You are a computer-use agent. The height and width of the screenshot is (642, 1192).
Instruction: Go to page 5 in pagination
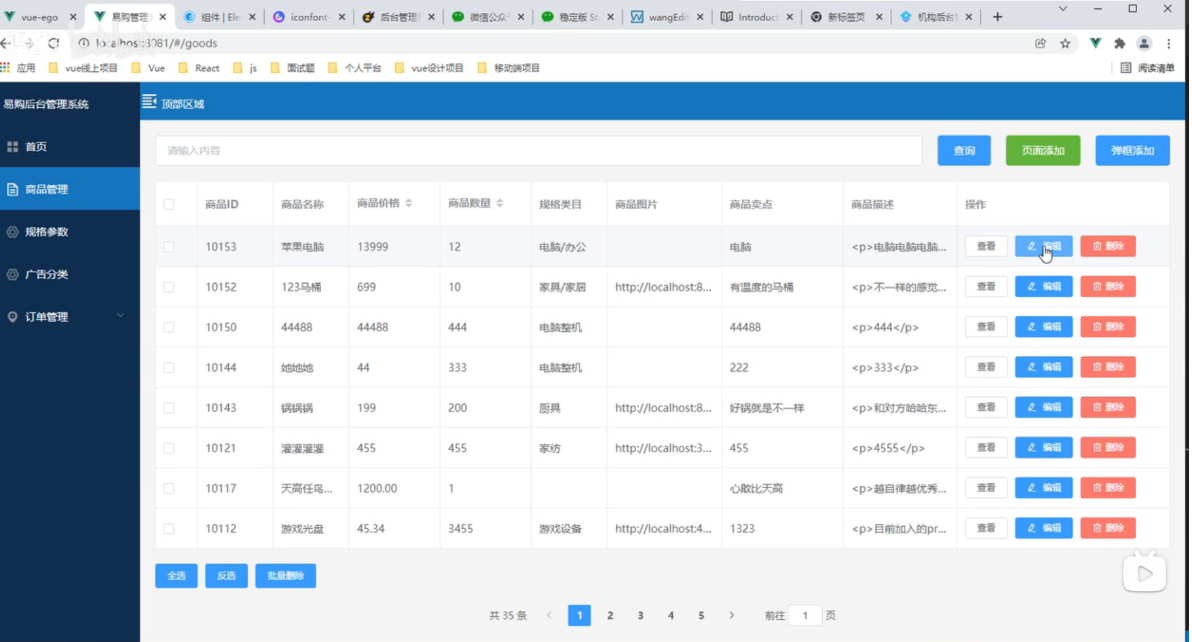[x=701, y=615]
